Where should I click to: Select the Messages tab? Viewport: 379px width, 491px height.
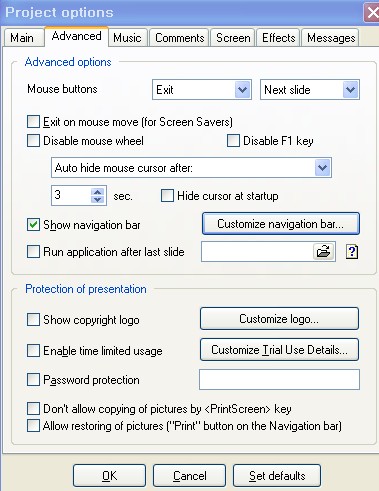coord(331,38)
